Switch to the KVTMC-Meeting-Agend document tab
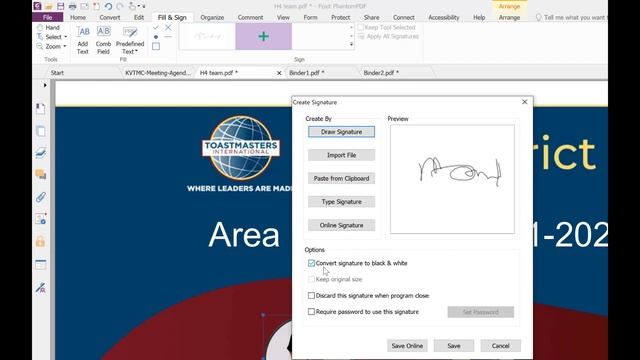 click(x=158, y=73)
